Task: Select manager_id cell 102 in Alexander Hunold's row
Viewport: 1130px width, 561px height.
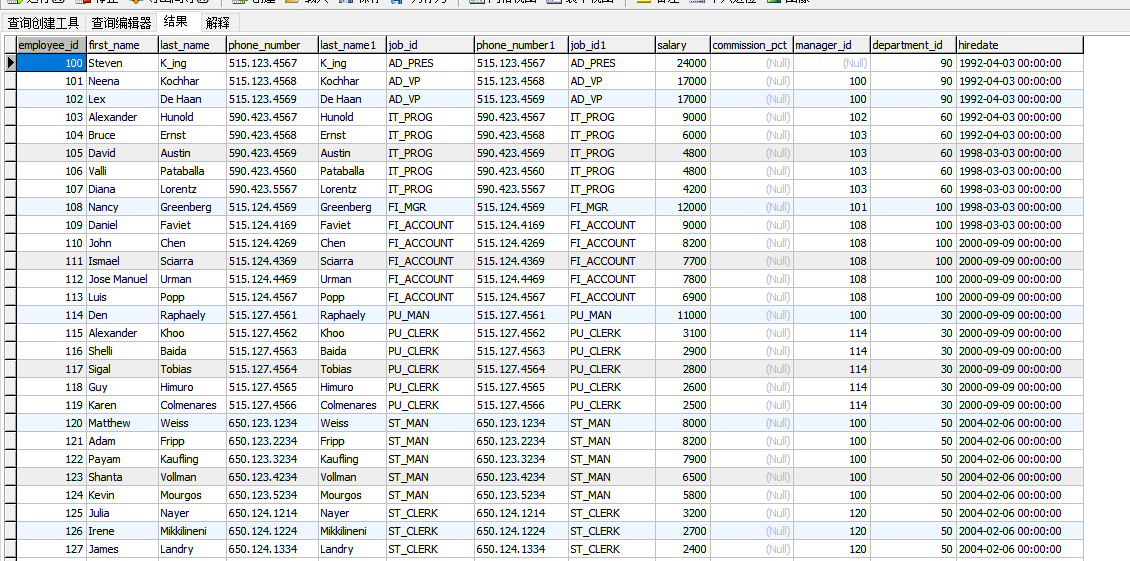Action: tap(831, 117)
